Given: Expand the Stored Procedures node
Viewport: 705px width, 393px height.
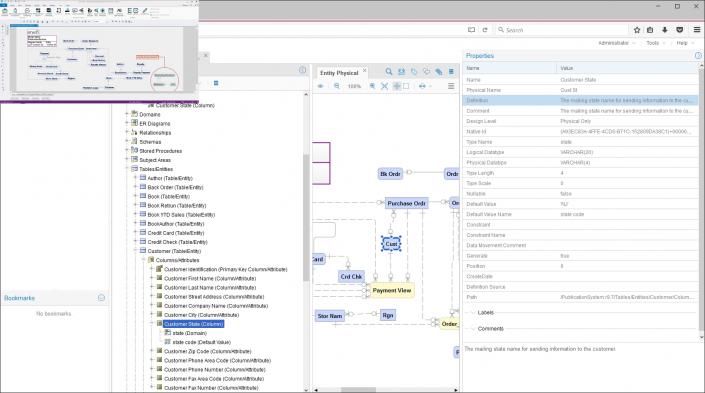Looking at the screenshot, I should click(127, 151).
